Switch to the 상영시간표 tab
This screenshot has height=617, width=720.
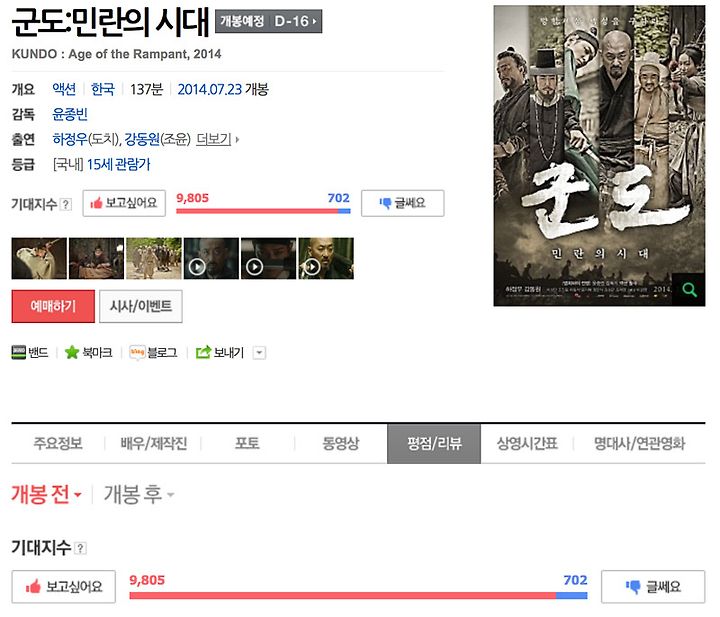(527, 443)
